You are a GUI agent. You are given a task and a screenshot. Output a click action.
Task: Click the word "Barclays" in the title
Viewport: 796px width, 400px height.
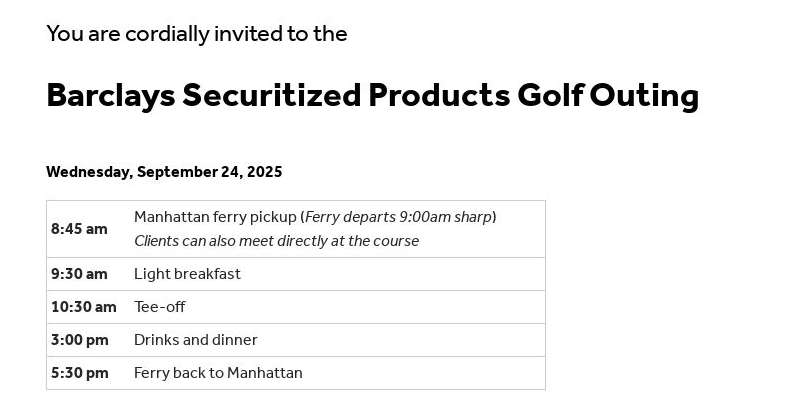(110, 96)
